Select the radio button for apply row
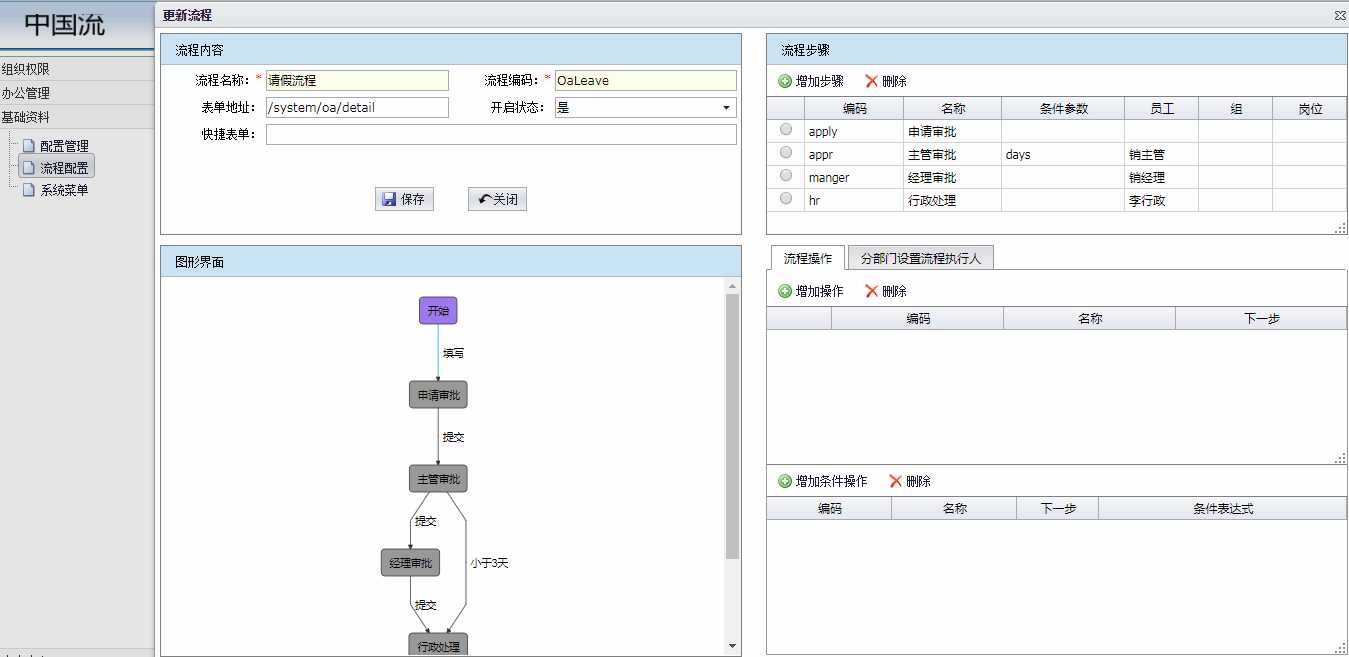1349x657 pixels. [x=786, y=130]
